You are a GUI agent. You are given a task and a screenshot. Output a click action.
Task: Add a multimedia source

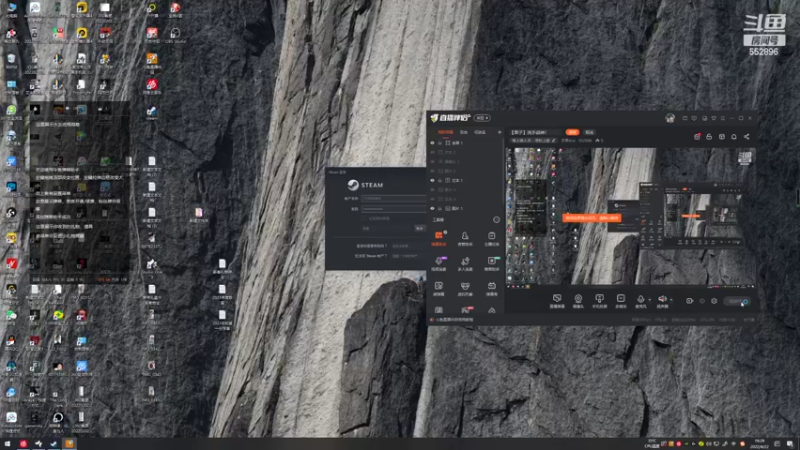coord(620,301)
